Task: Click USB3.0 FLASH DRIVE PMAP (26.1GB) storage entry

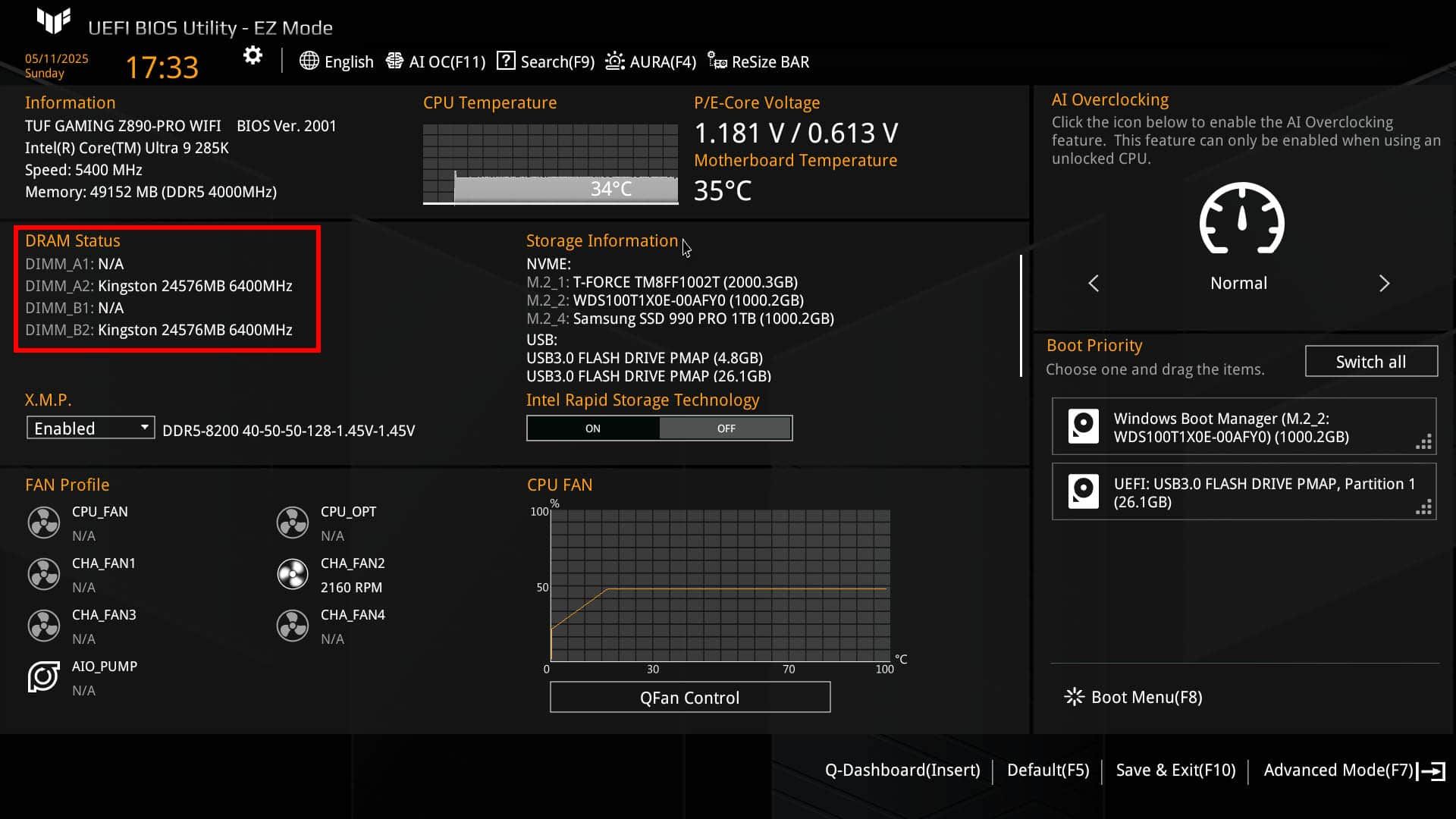Action: [x=648, y=376]
